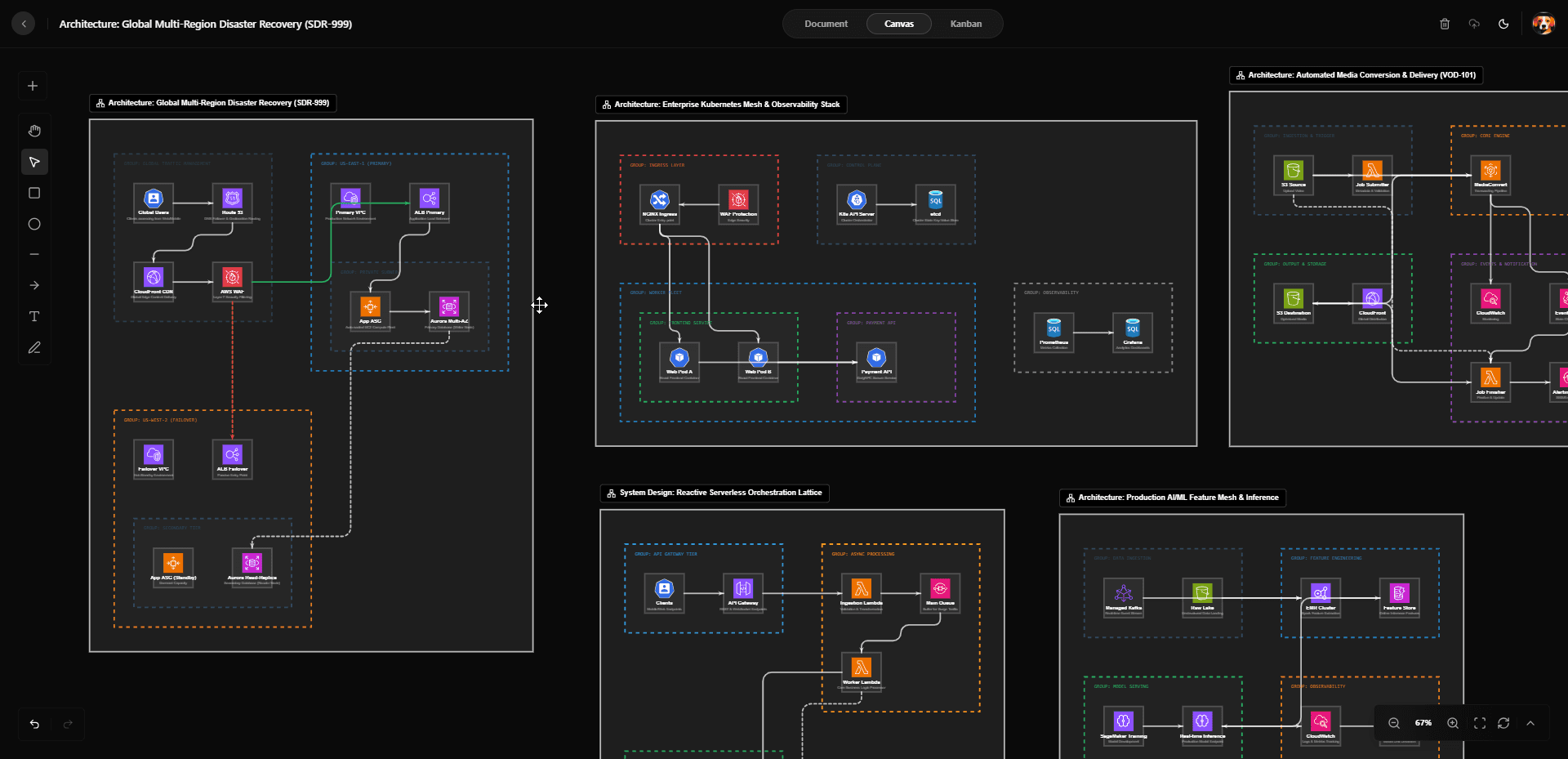Pick the Arrow connector tool
1568x759 pixels.
[34, 285]
